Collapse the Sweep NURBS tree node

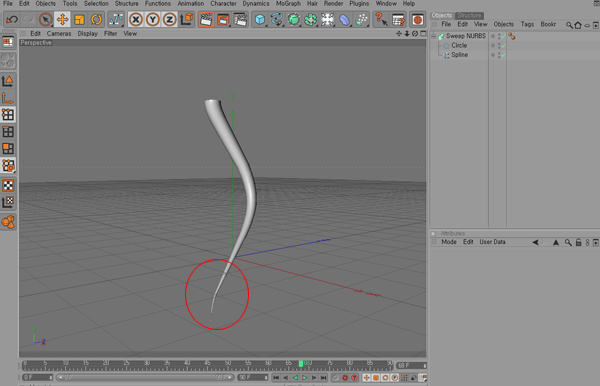pyautogui.click(x=434, y=36)
